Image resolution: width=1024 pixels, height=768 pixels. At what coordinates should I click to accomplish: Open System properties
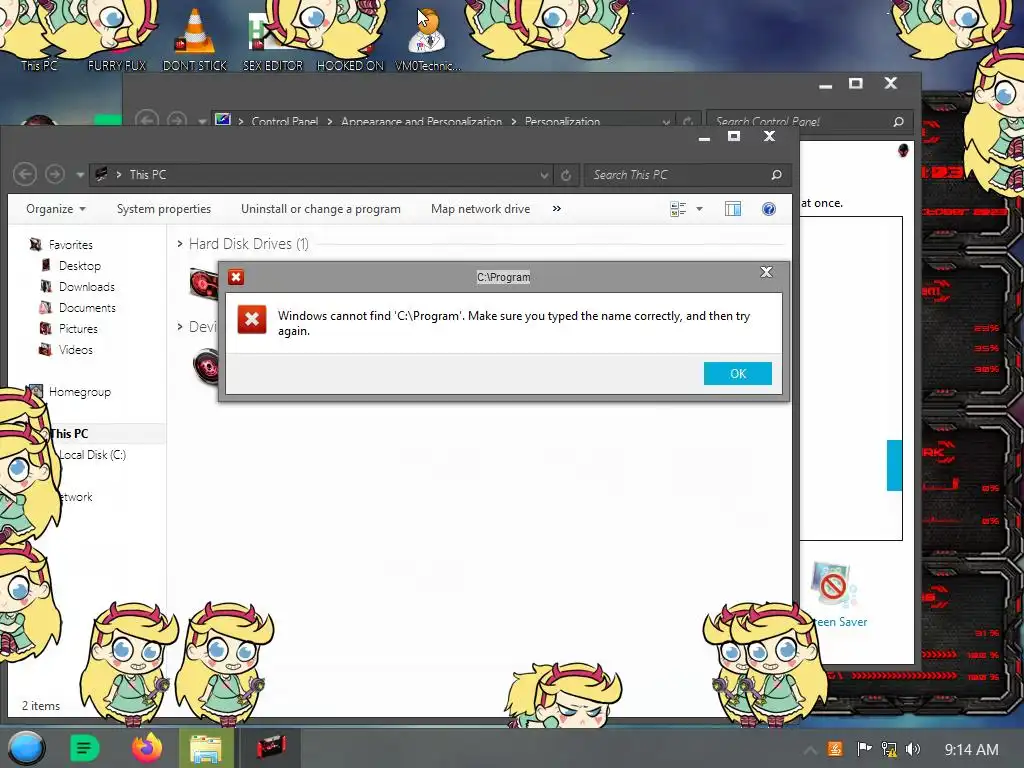click(164, 209)
